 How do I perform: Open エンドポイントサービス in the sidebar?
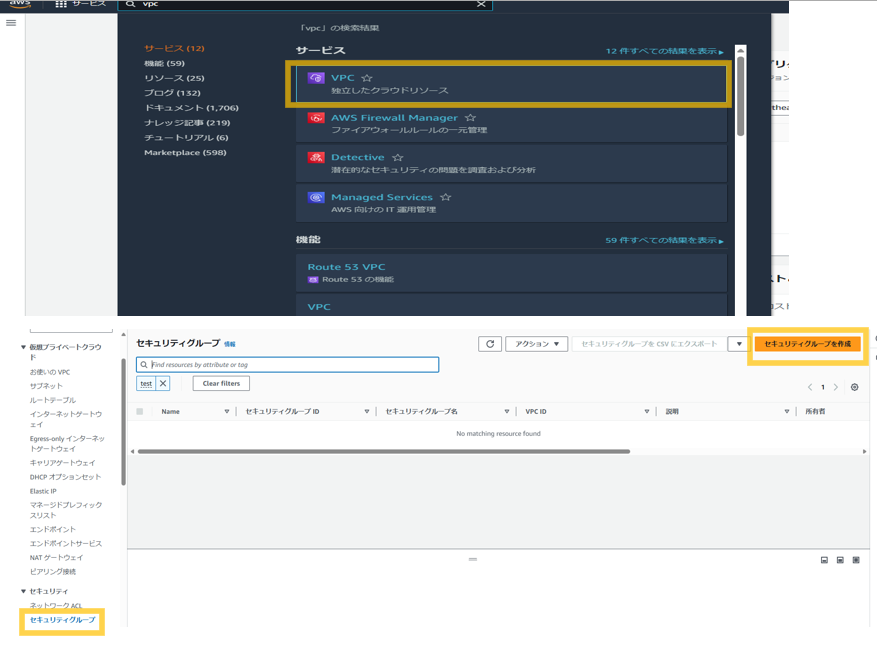pos(66,543)
